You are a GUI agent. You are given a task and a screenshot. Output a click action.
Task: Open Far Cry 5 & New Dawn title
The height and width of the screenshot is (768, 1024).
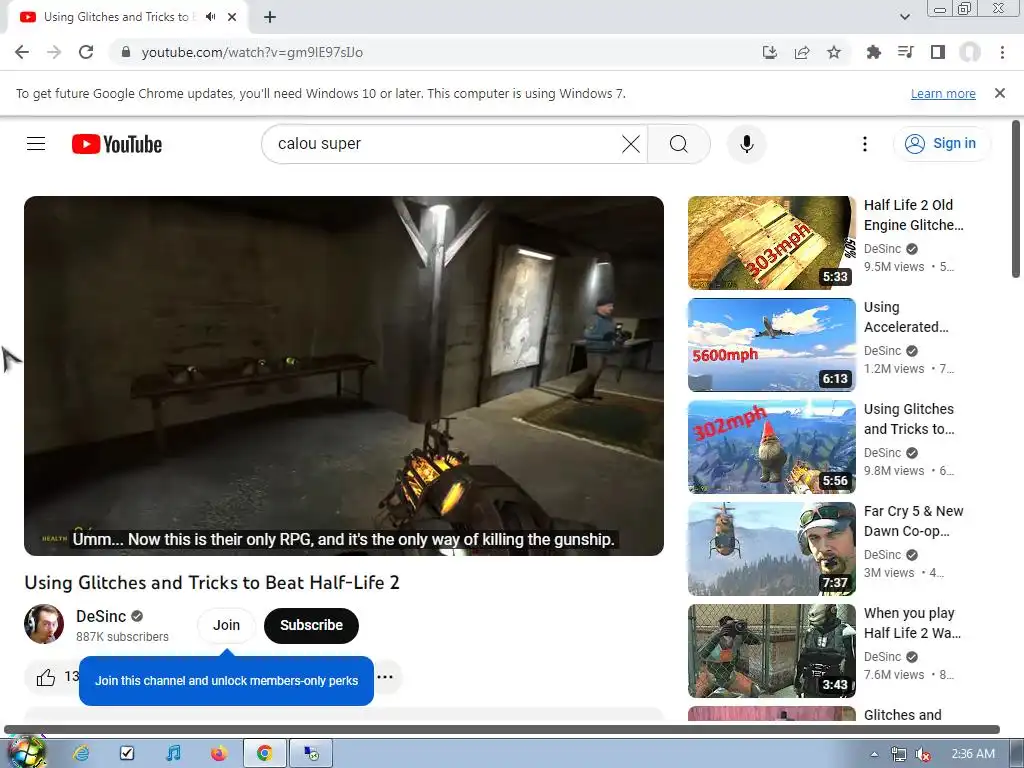(914, 520)
